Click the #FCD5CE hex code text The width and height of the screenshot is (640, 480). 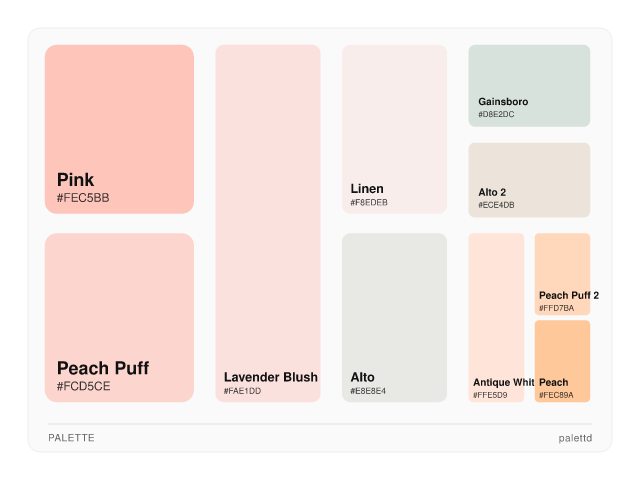(83, 386)
